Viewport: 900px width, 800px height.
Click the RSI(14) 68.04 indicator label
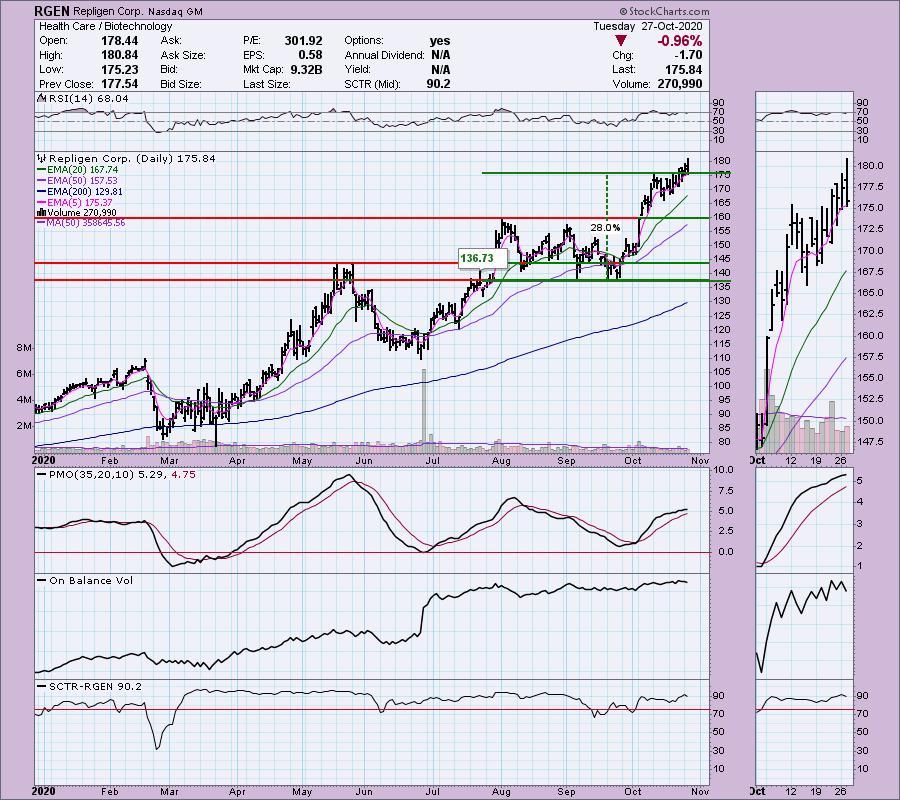(89, 99)
